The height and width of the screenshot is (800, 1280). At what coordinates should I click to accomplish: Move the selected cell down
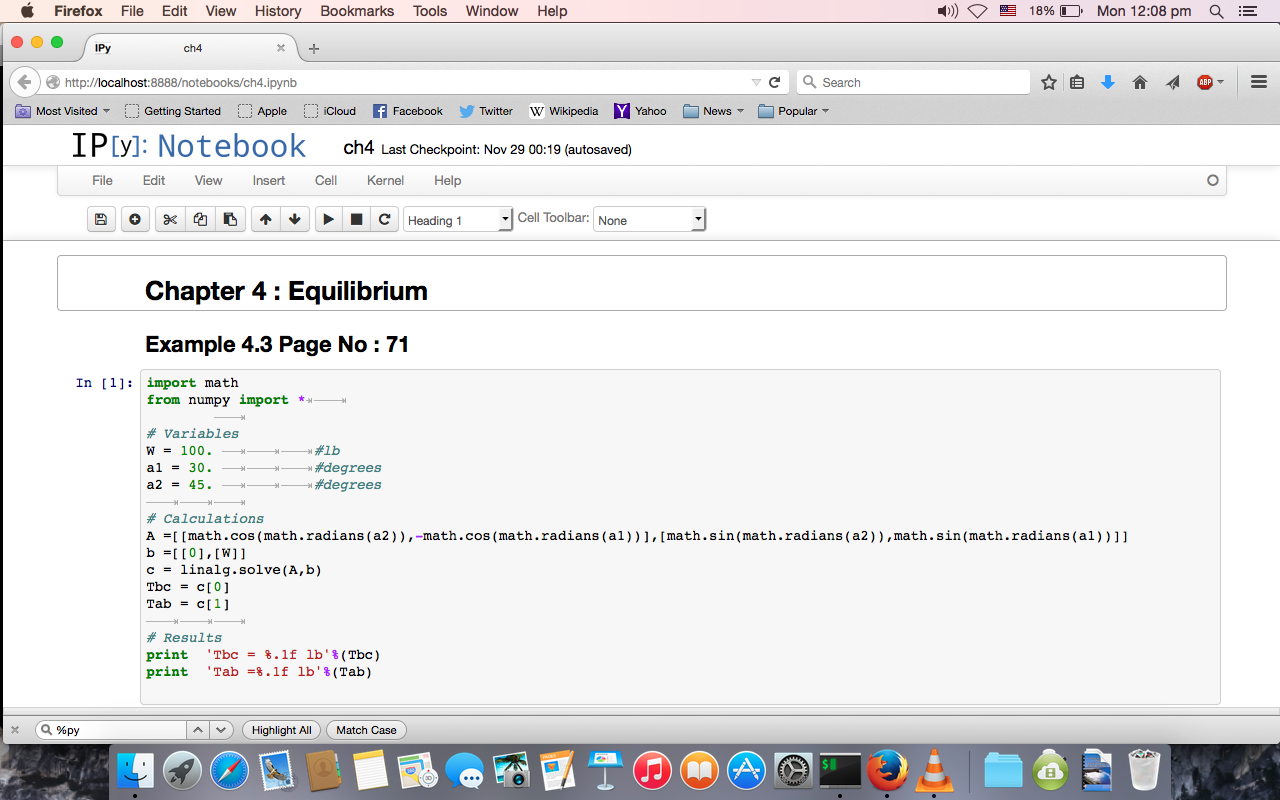click(x=294, y=220)
